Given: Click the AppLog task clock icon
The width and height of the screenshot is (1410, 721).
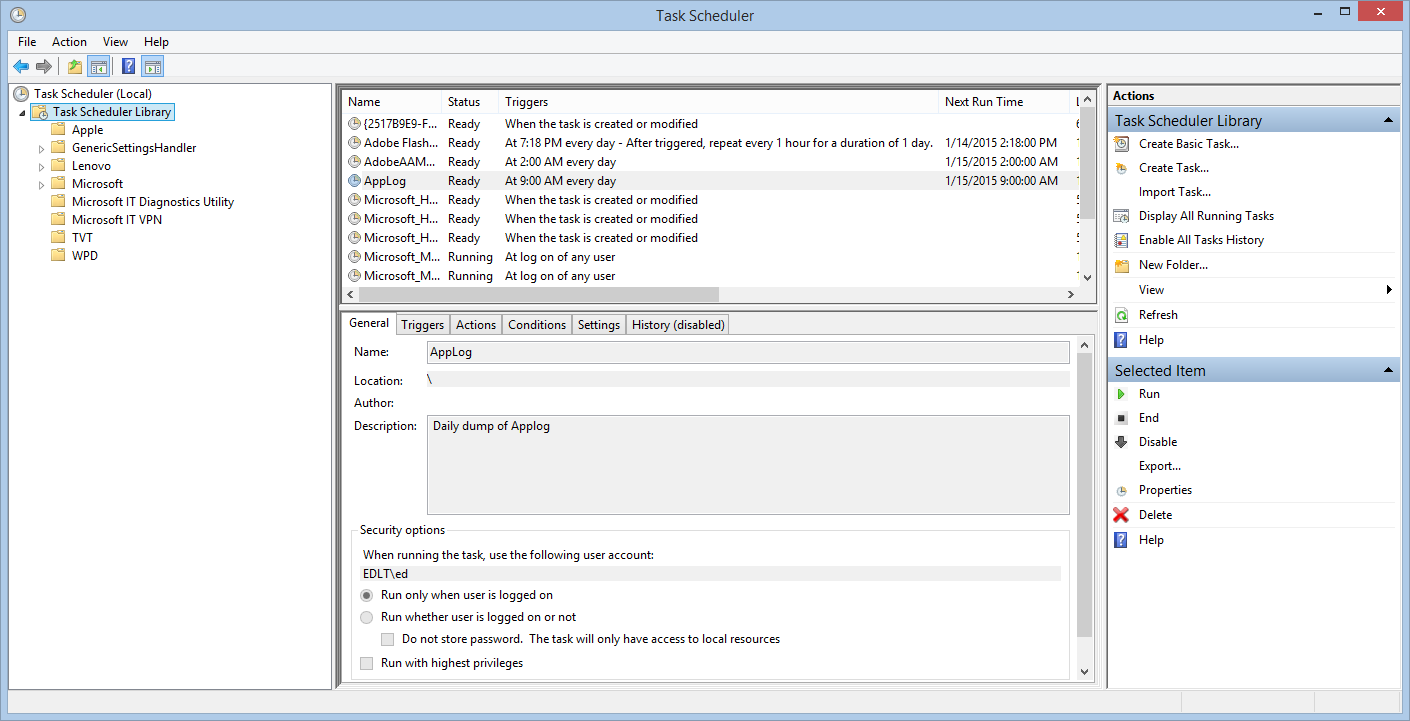Looking at the screenshot, I should [x=354, y=181].
